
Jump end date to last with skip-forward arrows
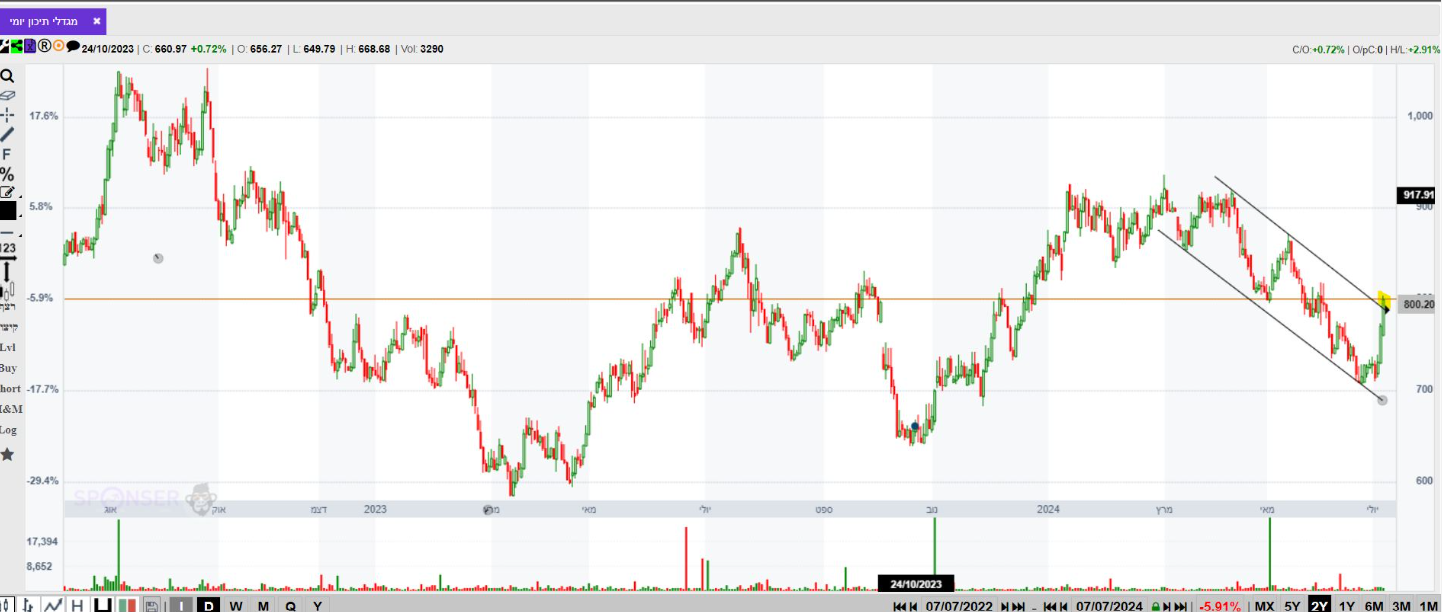(1180, 606)
